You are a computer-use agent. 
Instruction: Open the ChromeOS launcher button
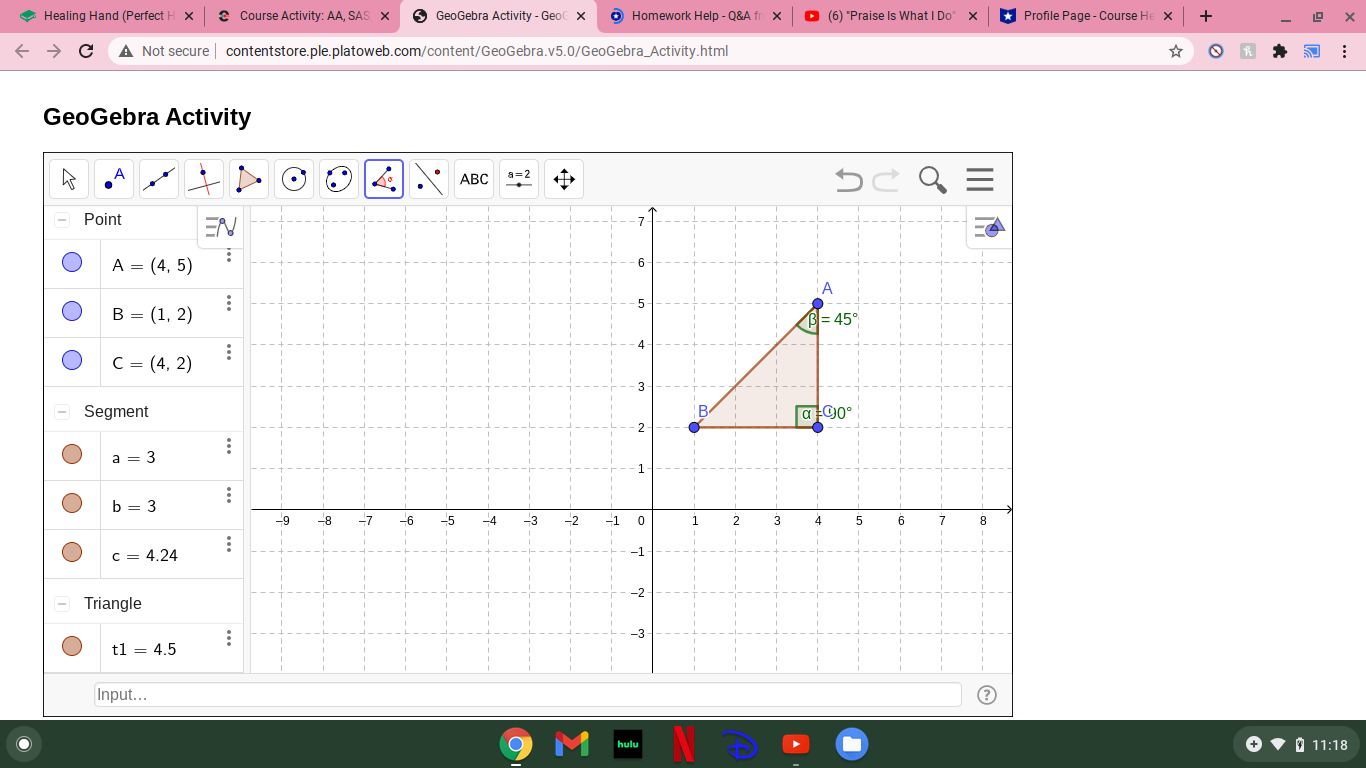tap(24, 744)
